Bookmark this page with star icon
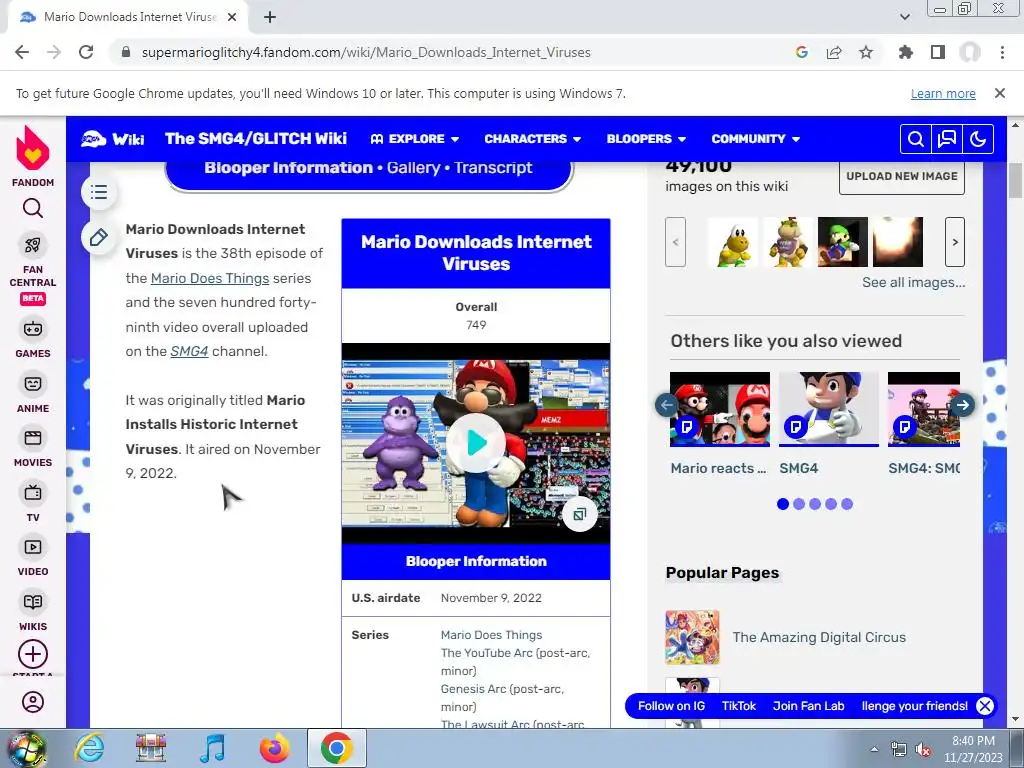 [x=866, y=52]
